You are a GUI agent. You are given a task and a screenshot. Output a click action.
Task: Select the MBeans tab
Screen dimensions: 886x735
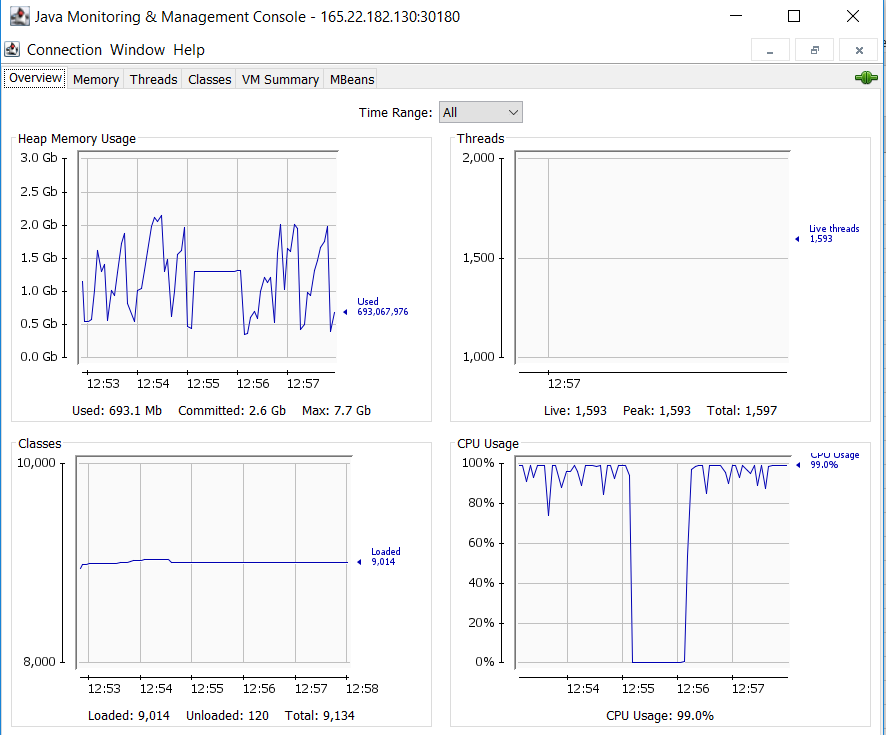tap(350, 79)
